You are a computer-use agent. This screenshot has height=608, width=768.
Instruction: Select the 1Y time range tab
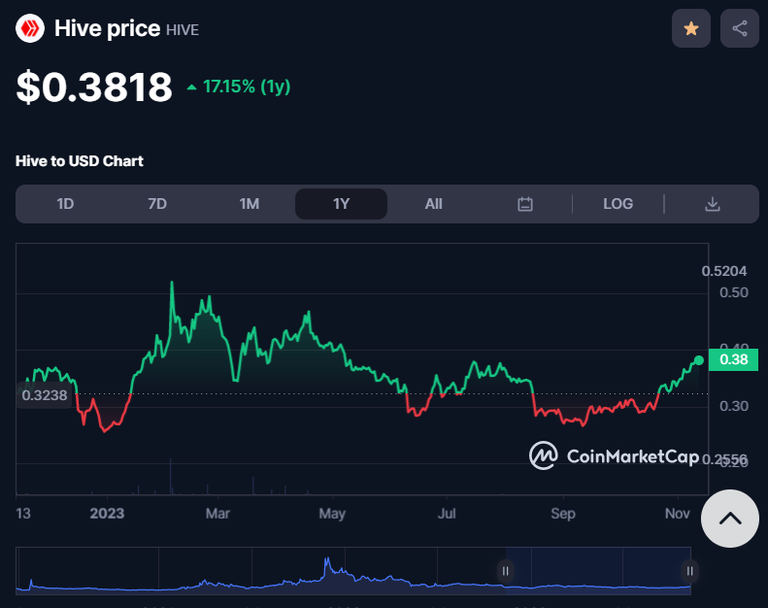point(341,204)
